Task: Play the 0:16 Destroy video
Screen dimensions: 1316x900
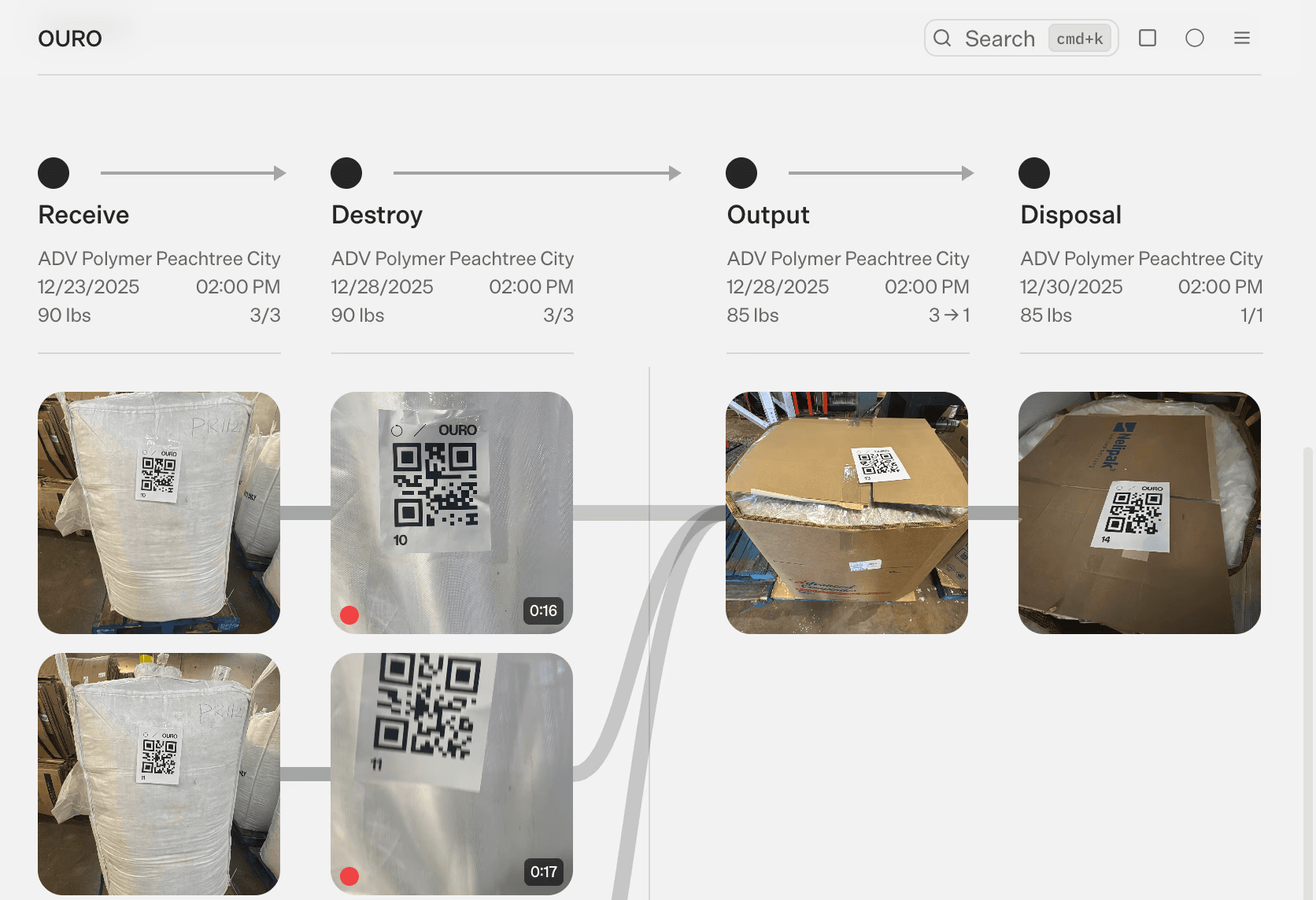Action: pyautogui.click(x=452, y=513)
